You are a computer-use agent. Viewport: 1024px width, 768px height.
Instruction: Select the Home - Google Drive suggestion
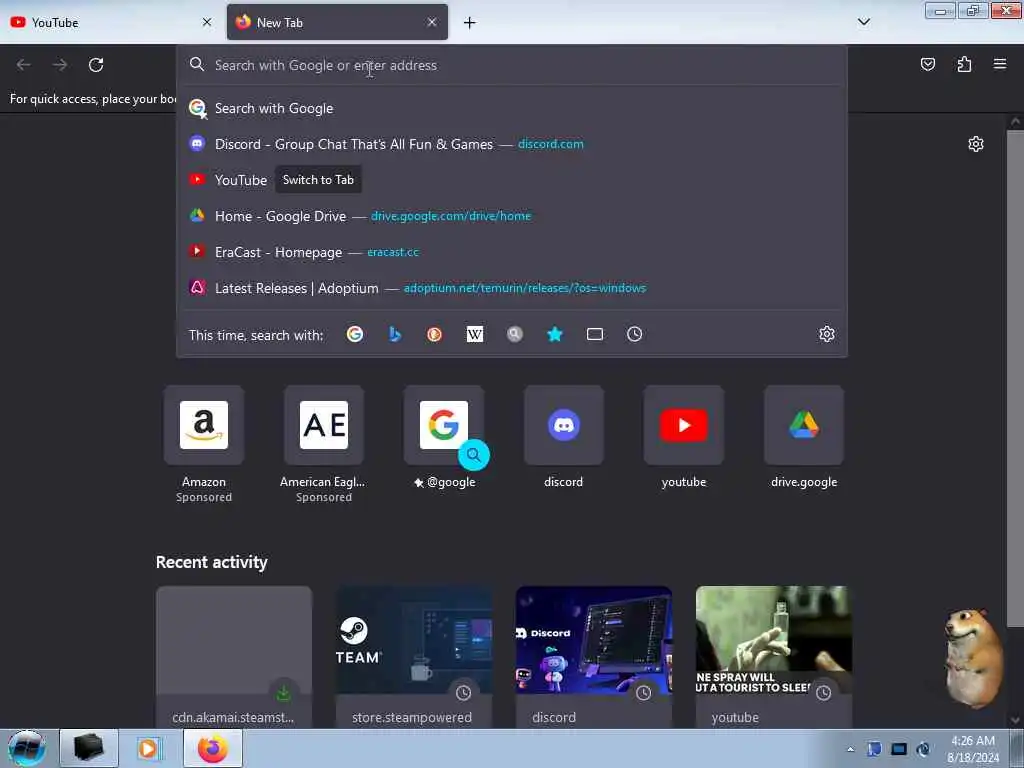click(x=512, y=216)
